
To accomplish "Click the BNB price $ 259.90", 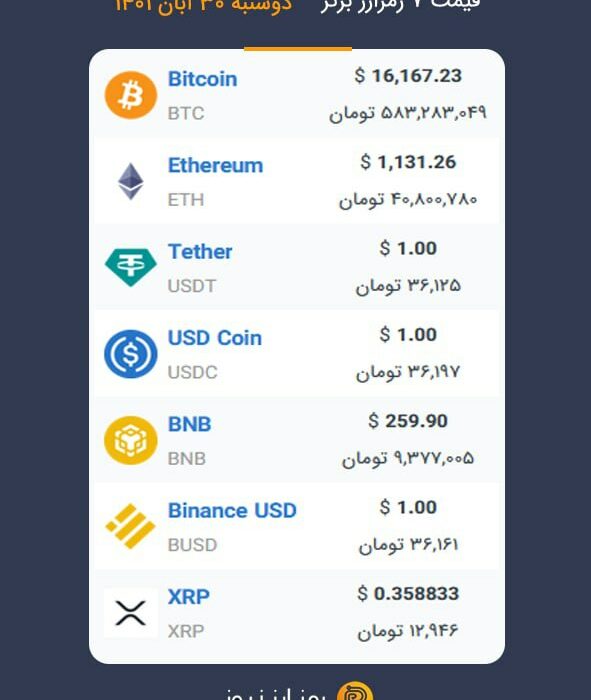I will pyautogui.click(x=408, y=421).
